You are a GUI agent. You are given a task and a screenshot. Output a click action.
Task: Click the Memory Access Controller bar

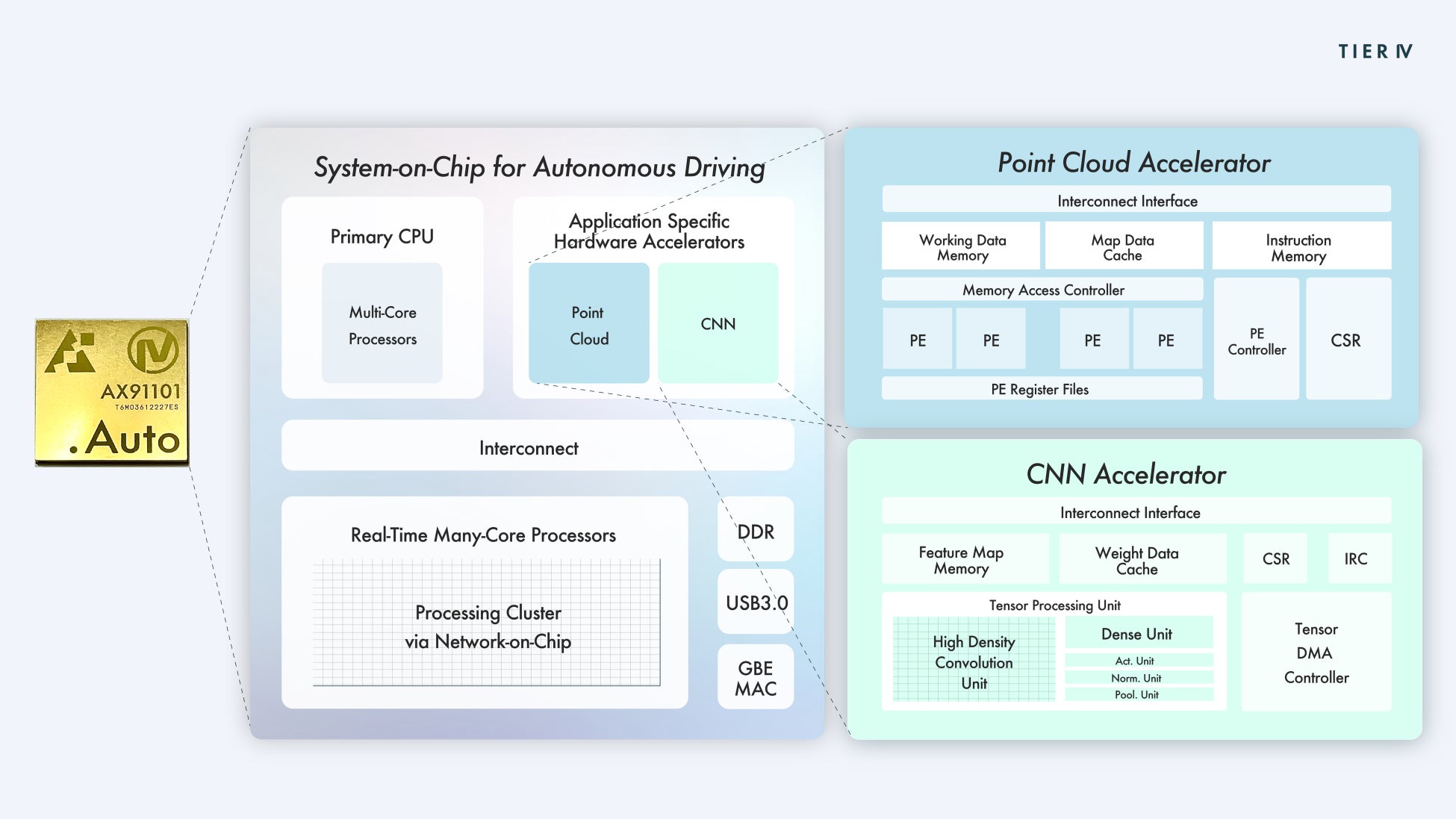1042,290
